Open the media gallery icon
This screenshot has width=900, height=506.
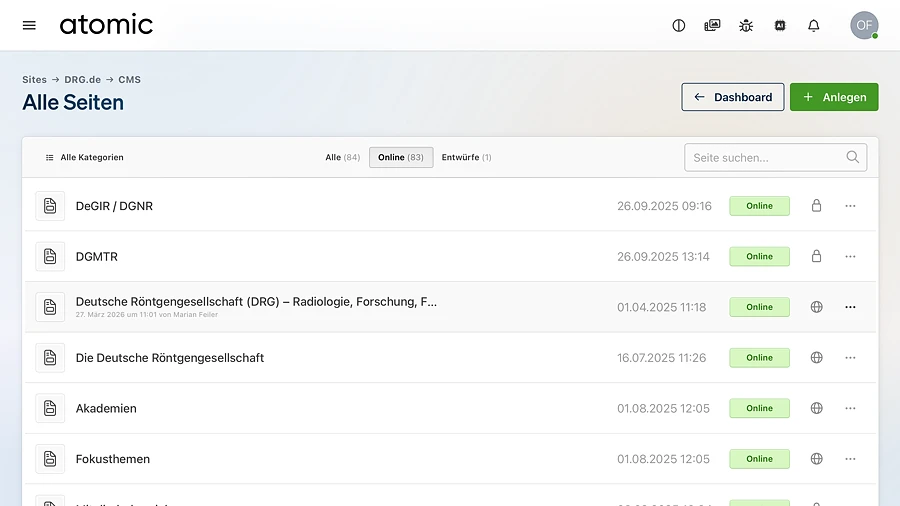(x=712, y=26)
